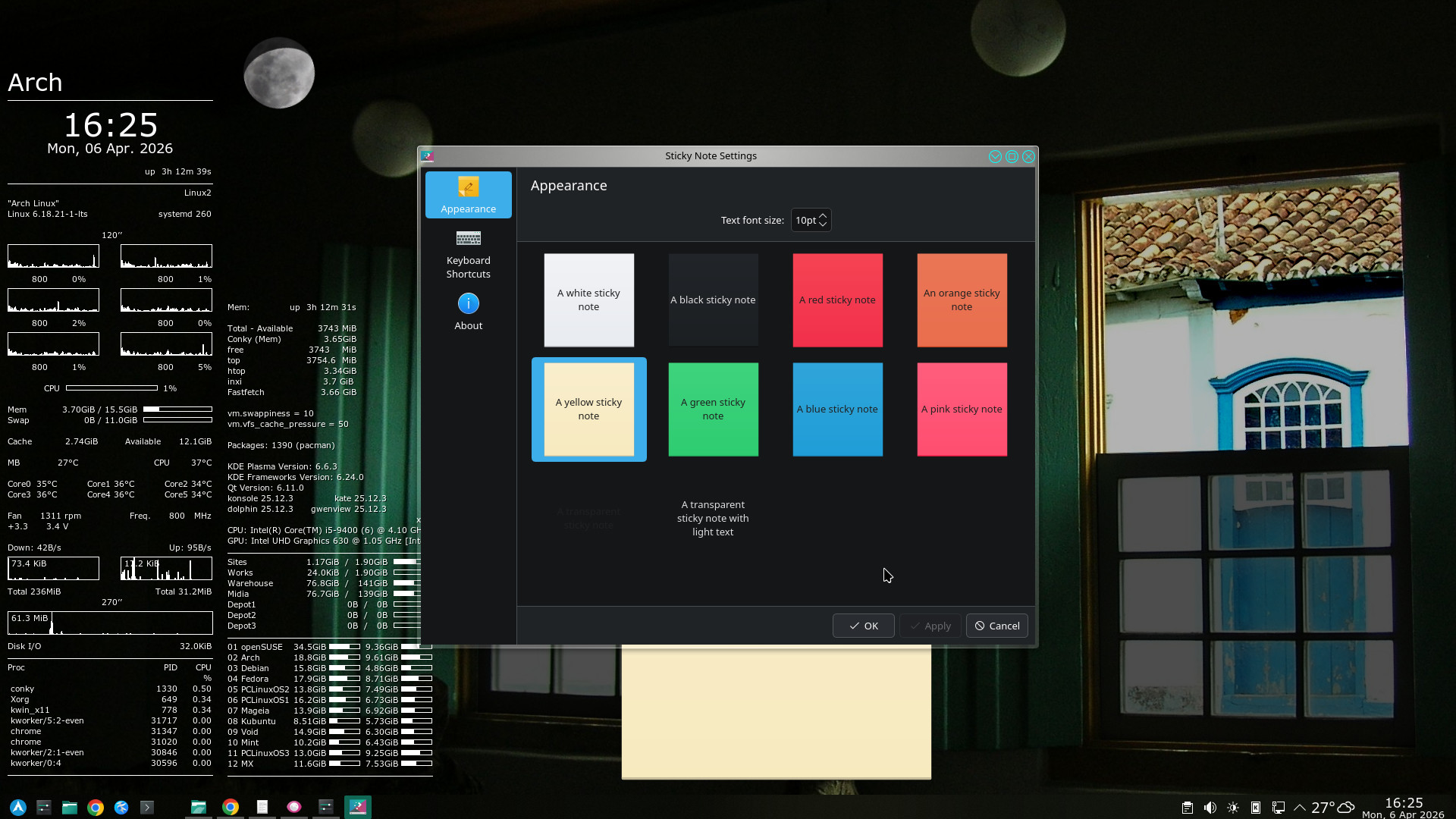
Task: Click the weather widget showing 27°
Action: coord(1332,808)
